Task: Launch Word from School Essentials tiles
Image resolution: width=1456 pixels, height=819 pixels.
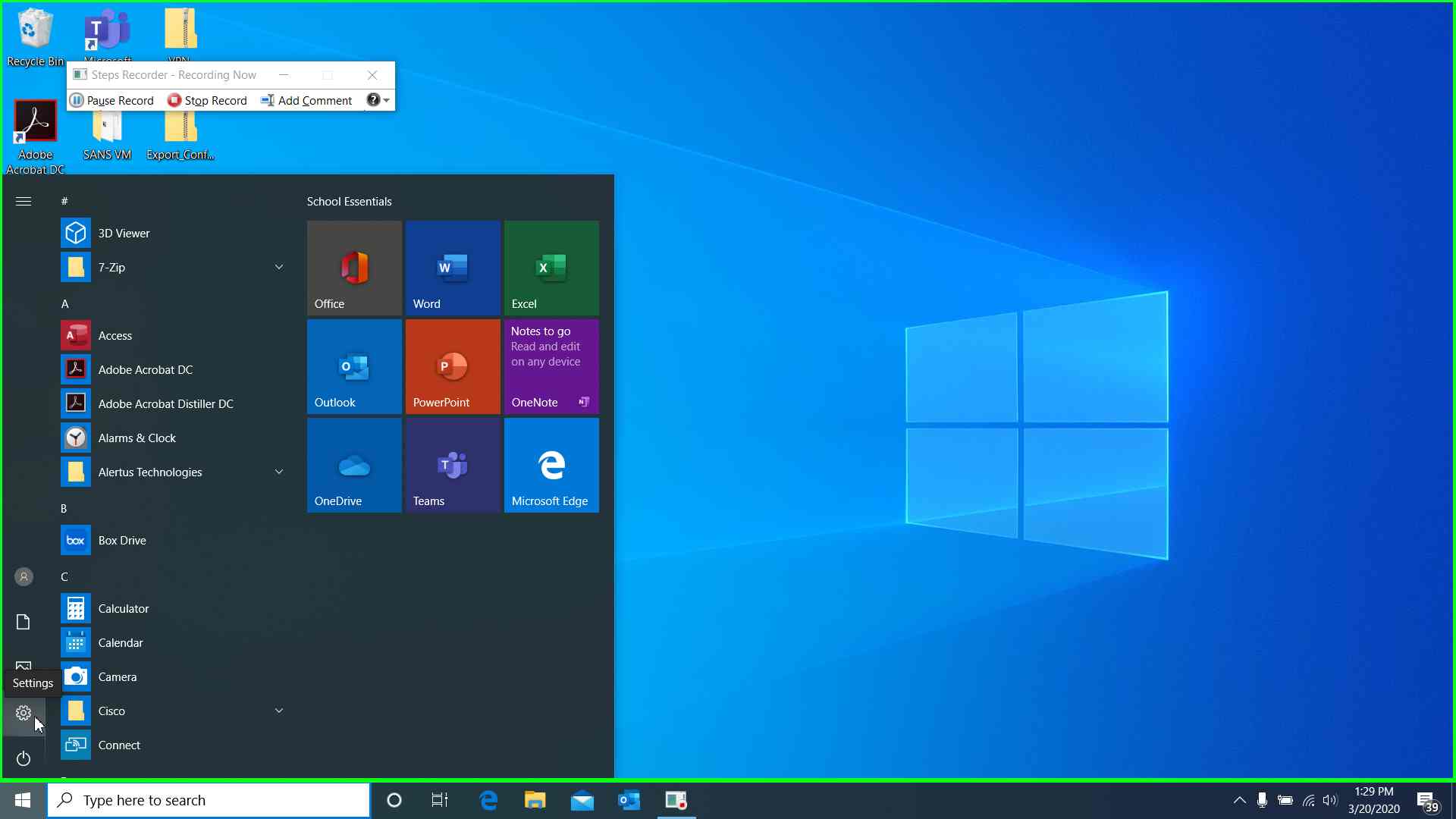Action: 453,268
